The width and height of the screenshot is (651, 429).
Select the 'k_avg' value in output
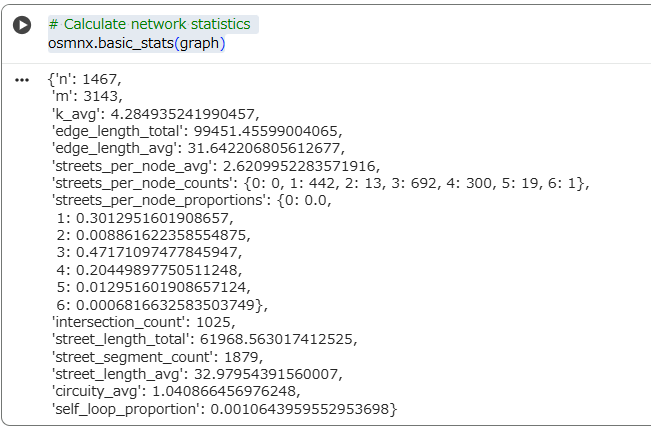185,114
